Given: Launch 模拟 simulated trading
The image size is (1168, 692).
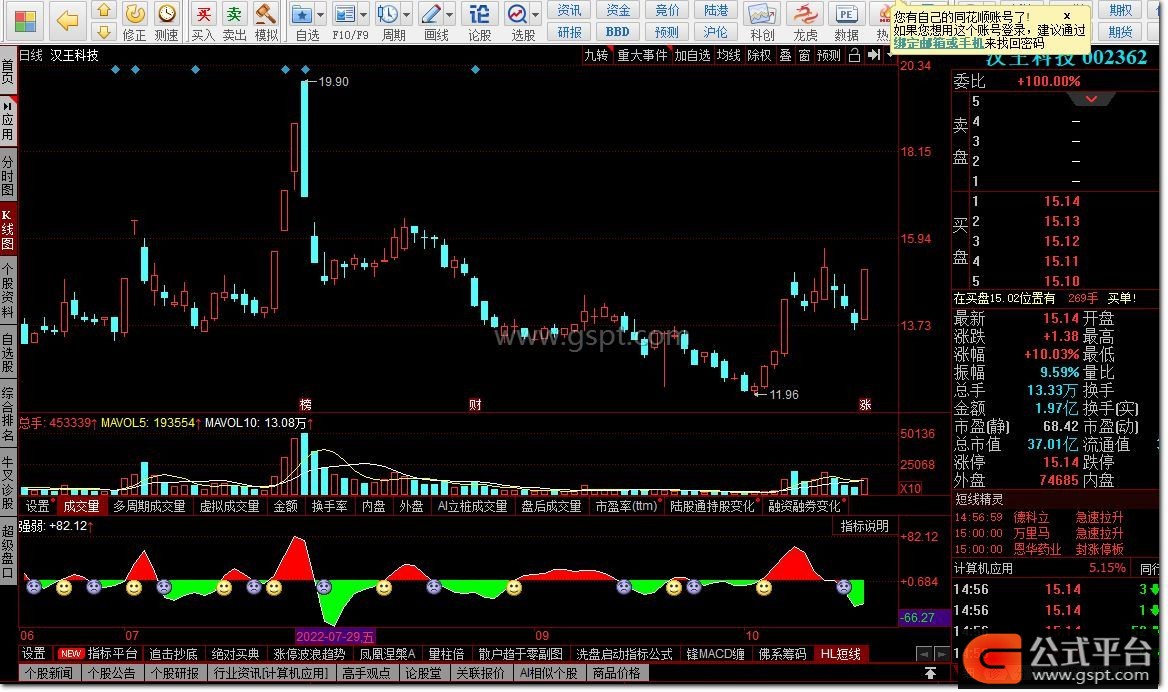Looking at the screenshot, I should [x=266, y=22].
